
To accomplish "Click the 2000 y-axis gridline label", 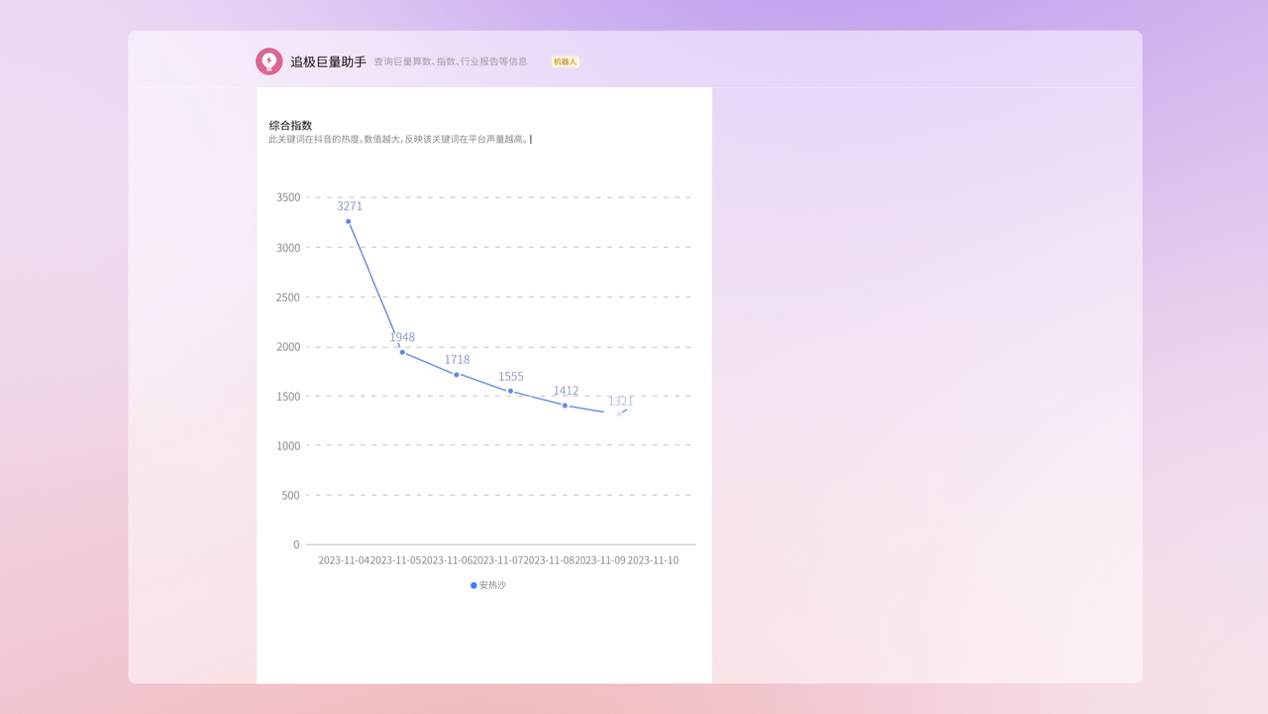I will tap(288, 347).
